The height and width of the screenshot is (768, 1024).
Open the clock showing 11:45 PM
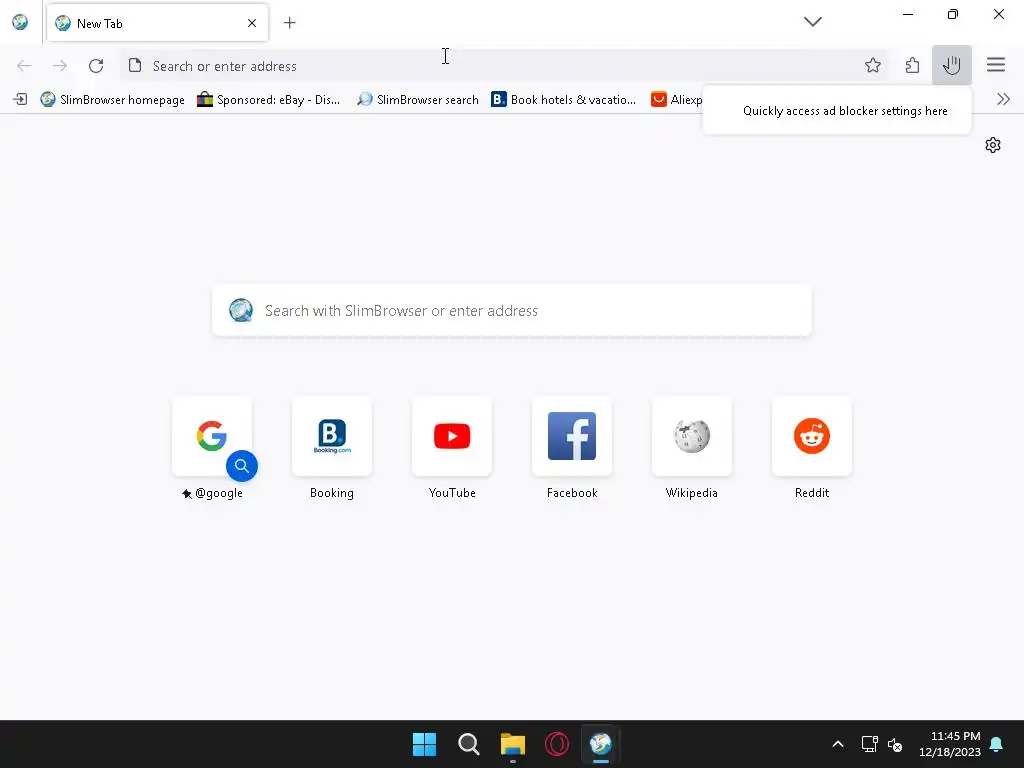tap(950, 744)
